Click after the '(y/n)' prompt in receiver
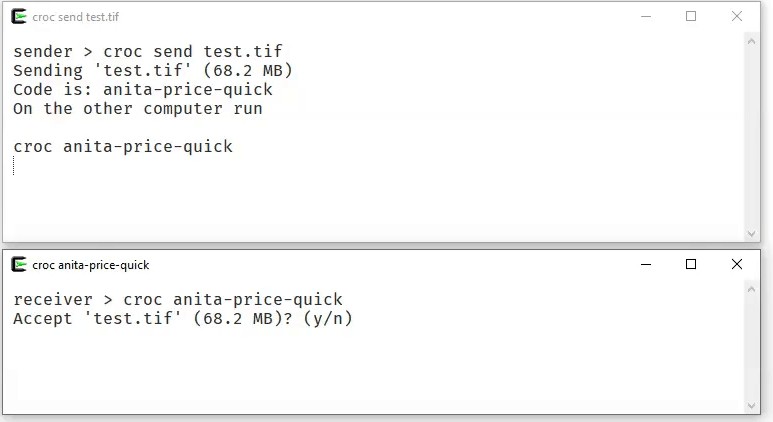773x422 pixels. pos(360,319)
